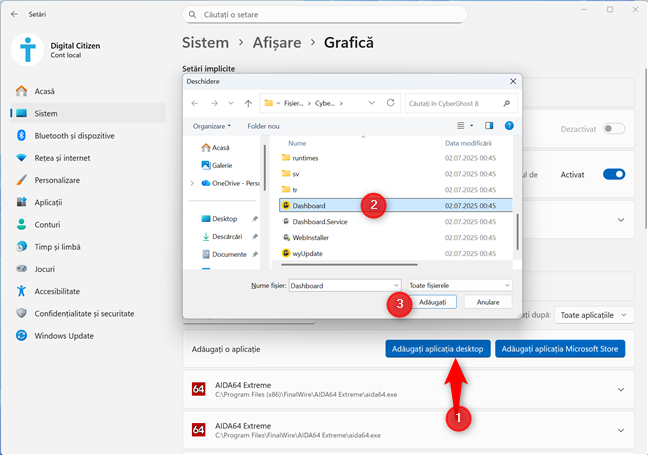Open Personalizare settings

click(88, 180)
